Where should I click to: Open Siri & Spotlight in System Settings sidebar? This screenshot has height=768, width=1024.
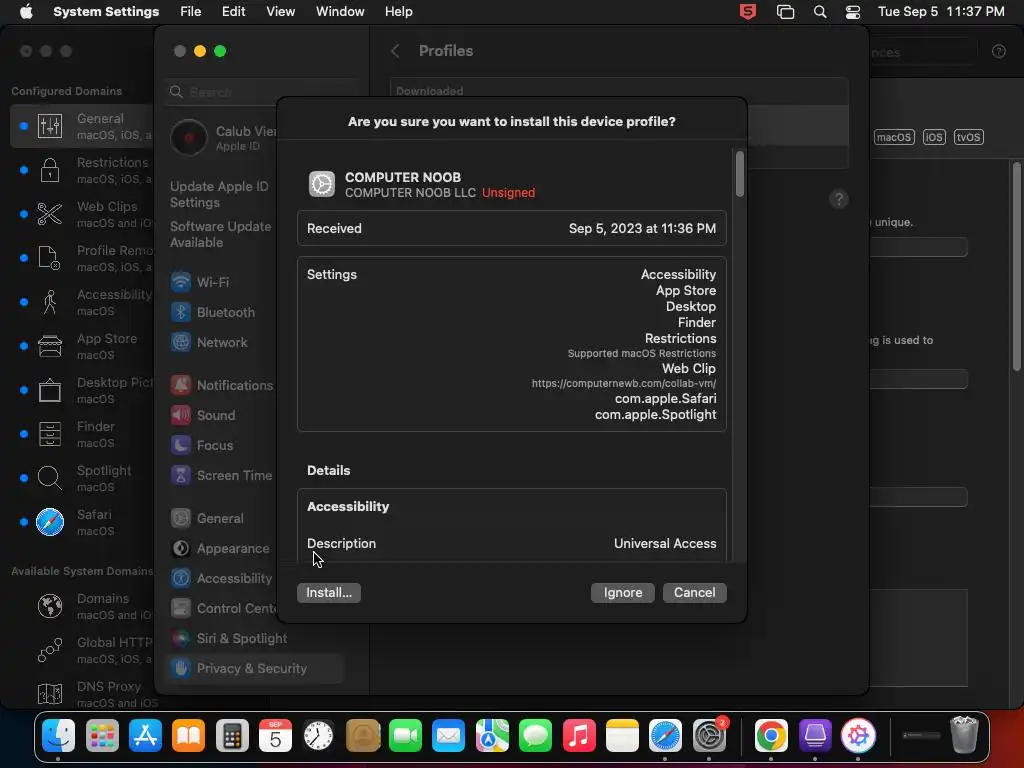[230, 639]
